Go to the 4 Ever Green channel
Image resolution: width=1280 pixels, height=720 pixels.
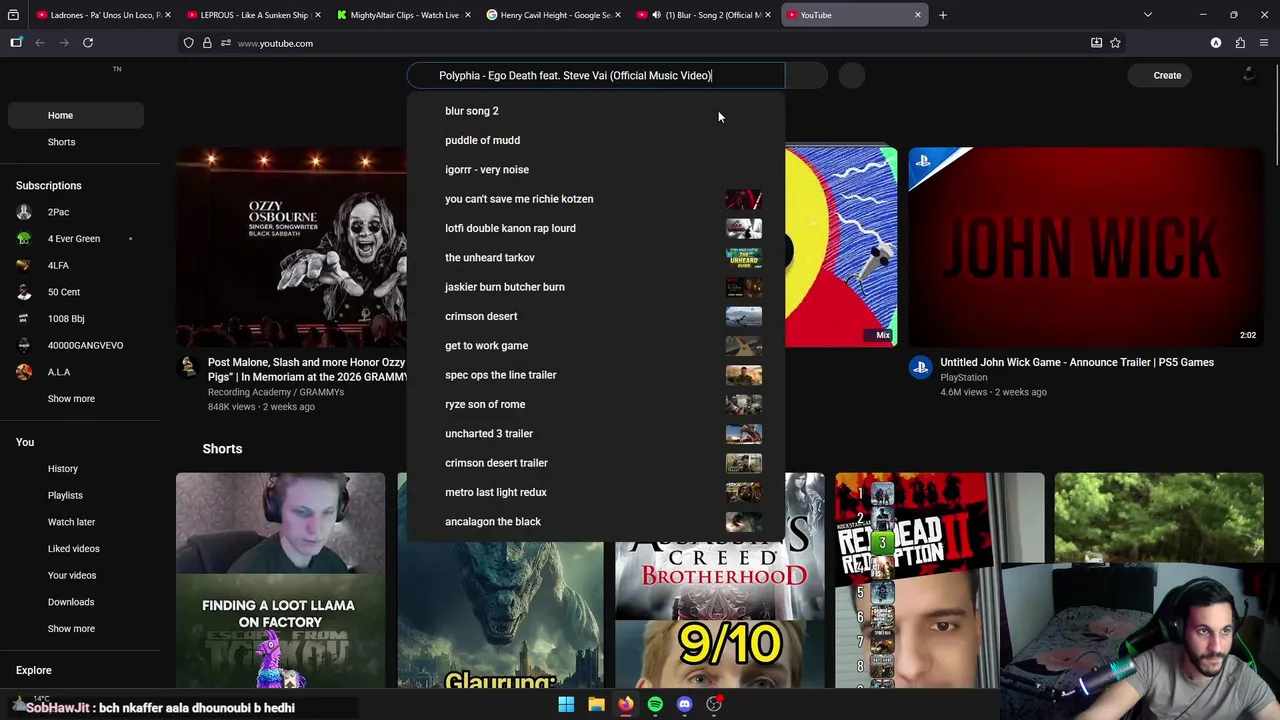coord(76,239)
